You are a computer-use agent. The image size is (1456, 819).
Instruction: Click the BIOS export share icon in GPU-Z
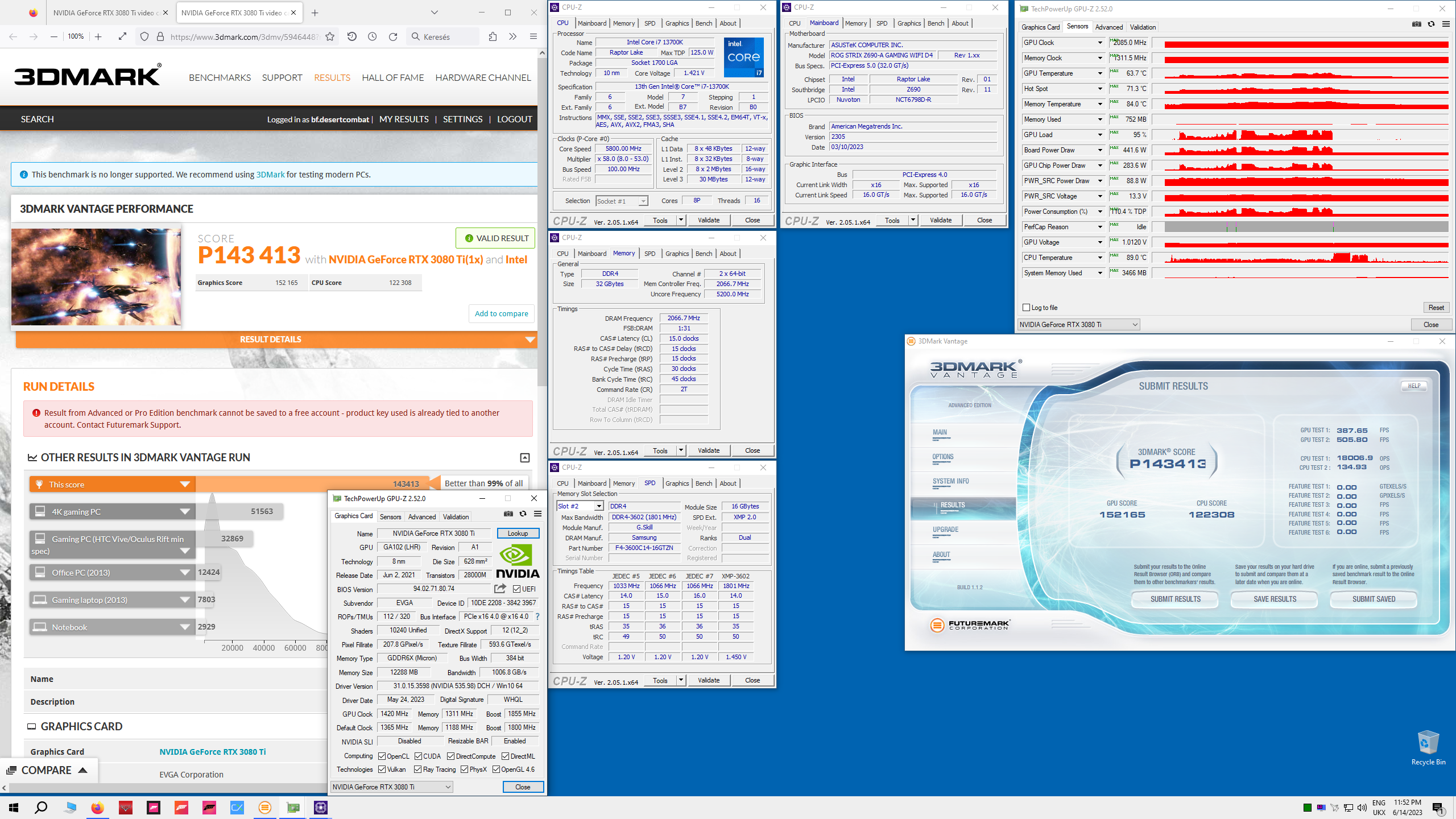pyautogui.click(x=500, y=589)
